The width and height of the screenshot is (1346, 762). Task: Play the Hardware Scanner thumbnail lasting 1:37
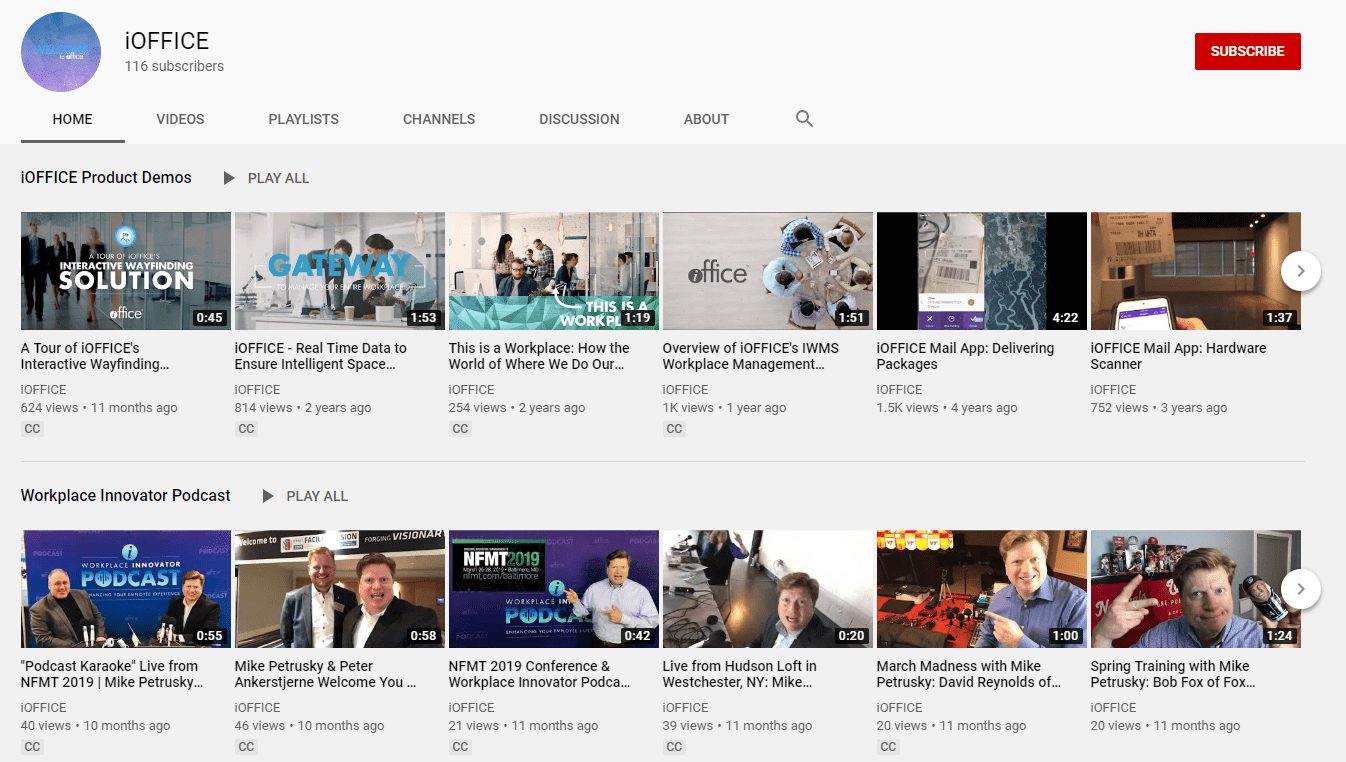(1196, 271)
